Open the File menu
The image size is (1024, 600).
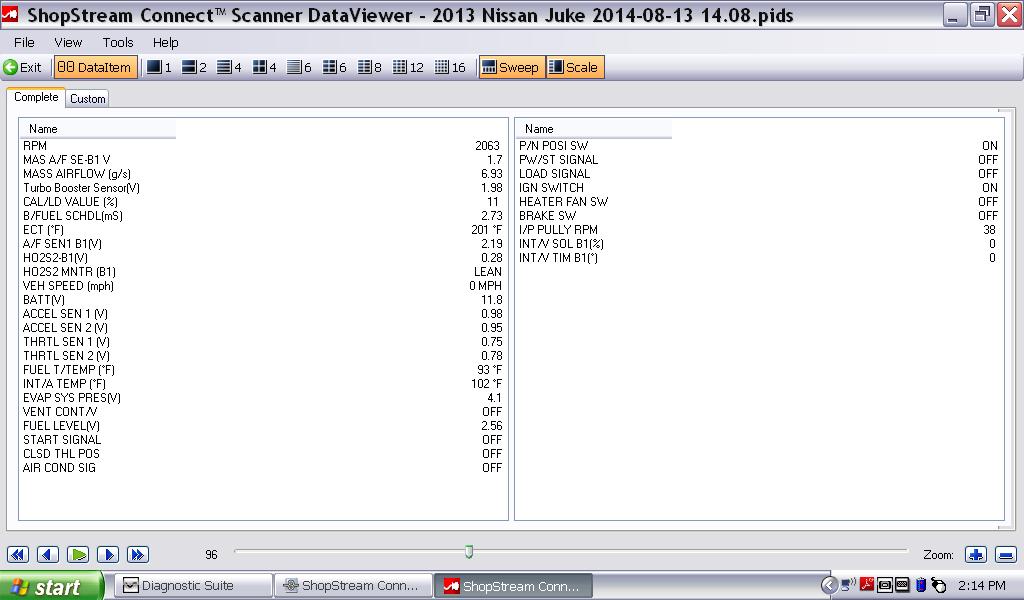[24, 42]
